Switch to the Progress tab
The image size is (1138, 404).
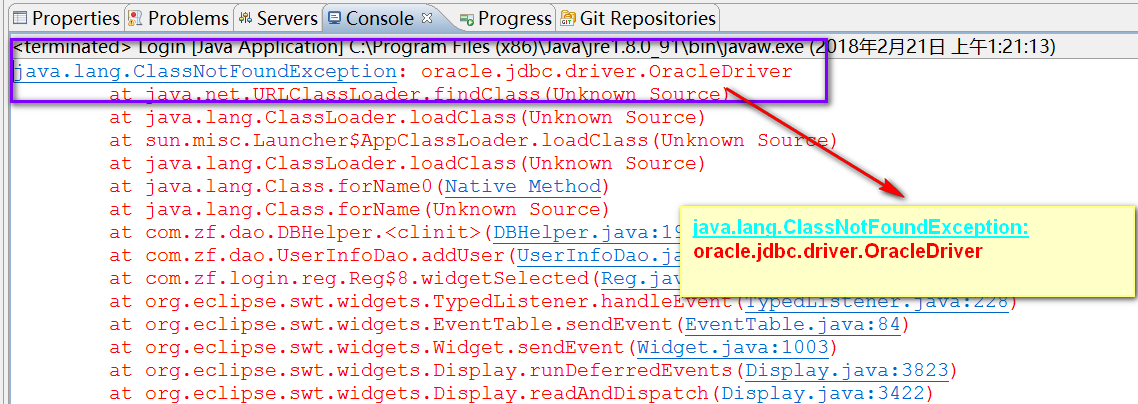[505, 18]
